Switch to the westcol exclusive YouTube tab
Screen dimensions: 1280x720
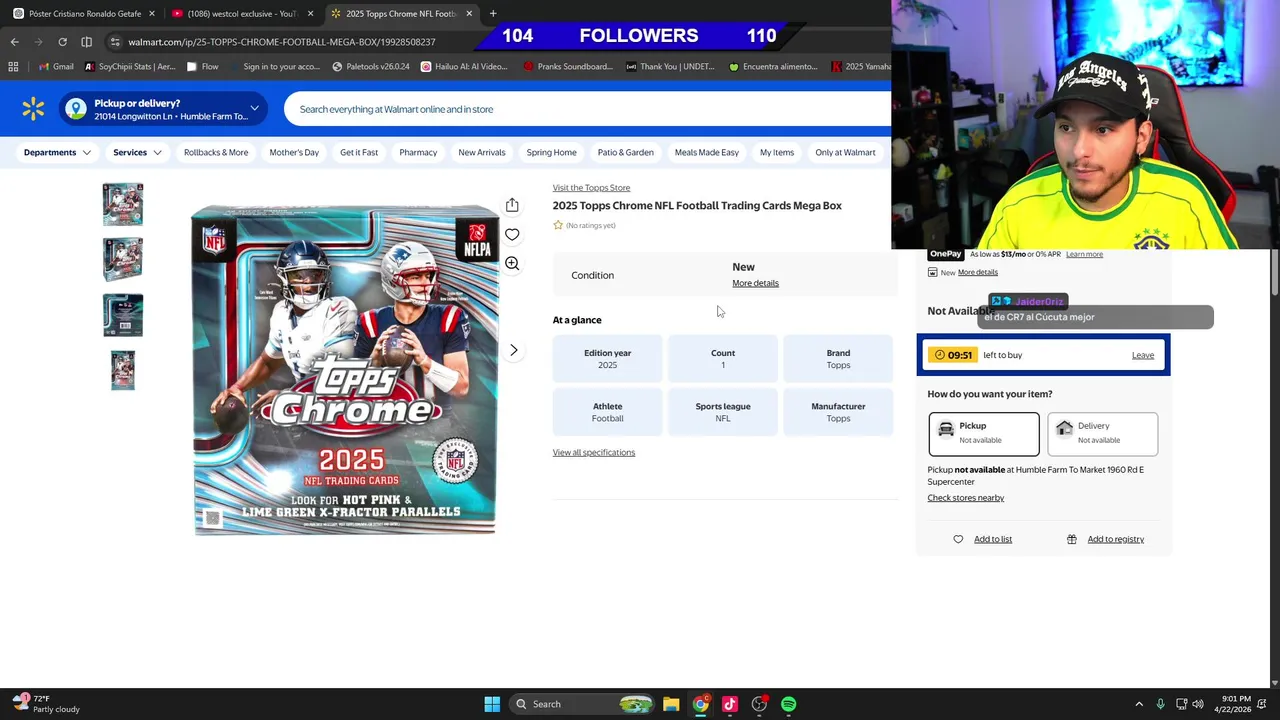[x=243, y=14]
